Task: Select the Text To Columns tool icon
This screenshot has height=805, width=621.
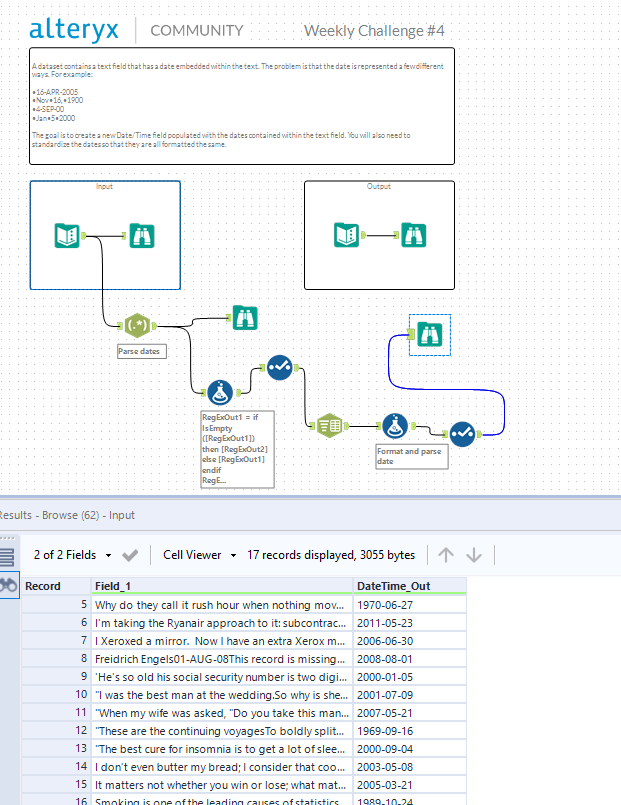Action: [329, 426]
